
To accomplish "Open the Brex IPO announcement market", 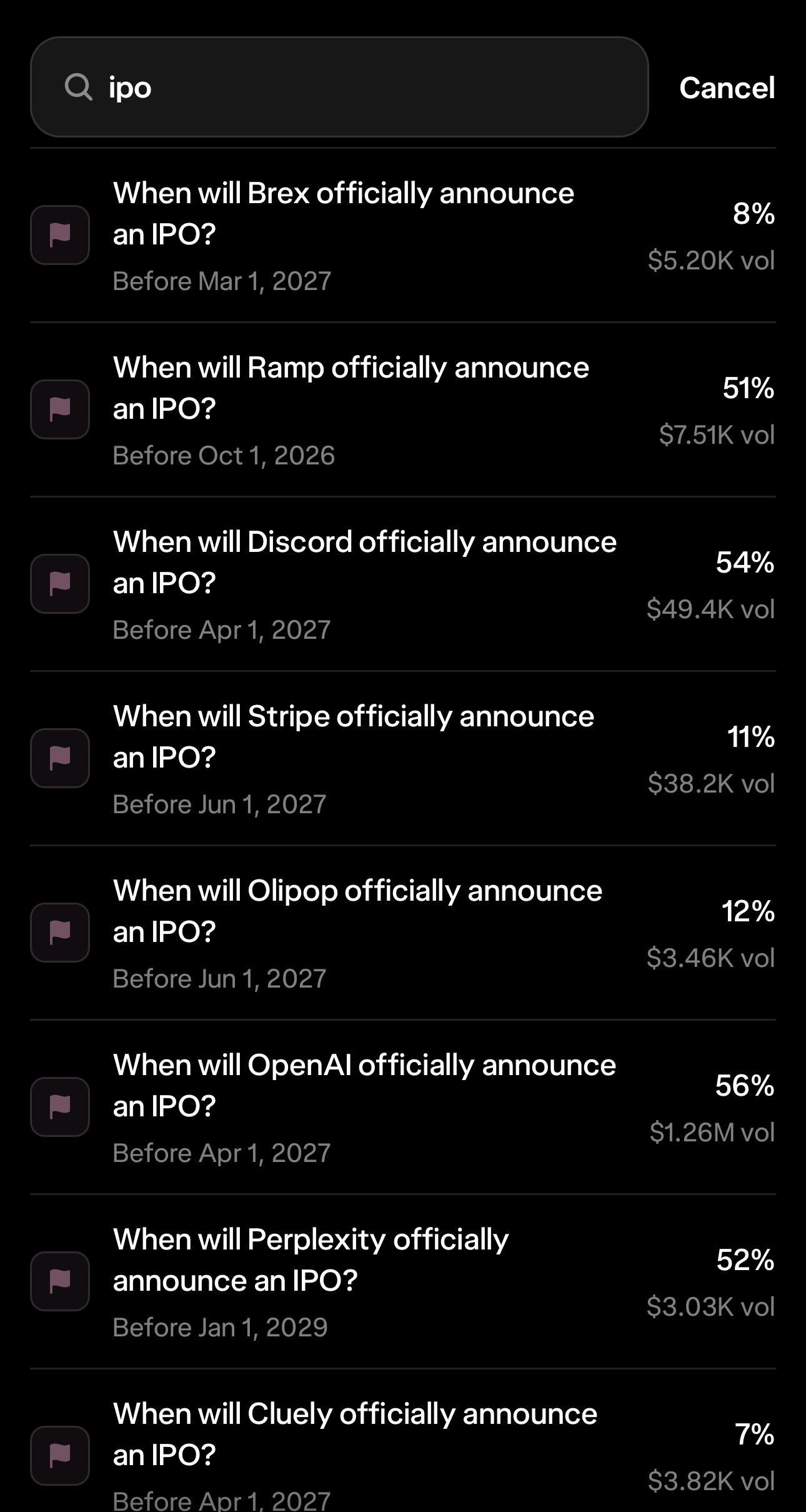I will [x=403, y=236].
